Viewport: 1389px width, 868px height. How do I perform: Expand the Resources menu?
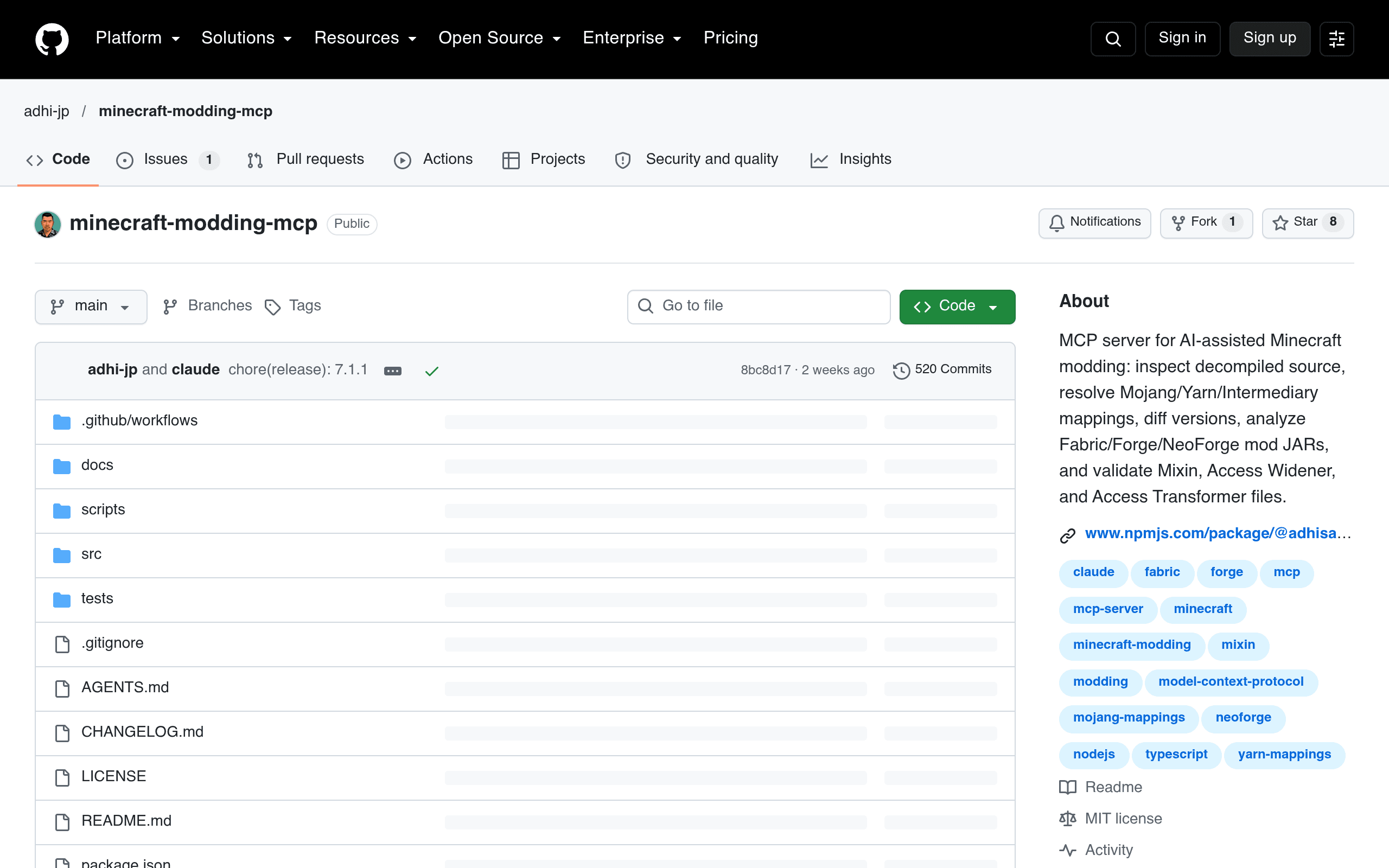pyautogui.click(x=365, y=38)
